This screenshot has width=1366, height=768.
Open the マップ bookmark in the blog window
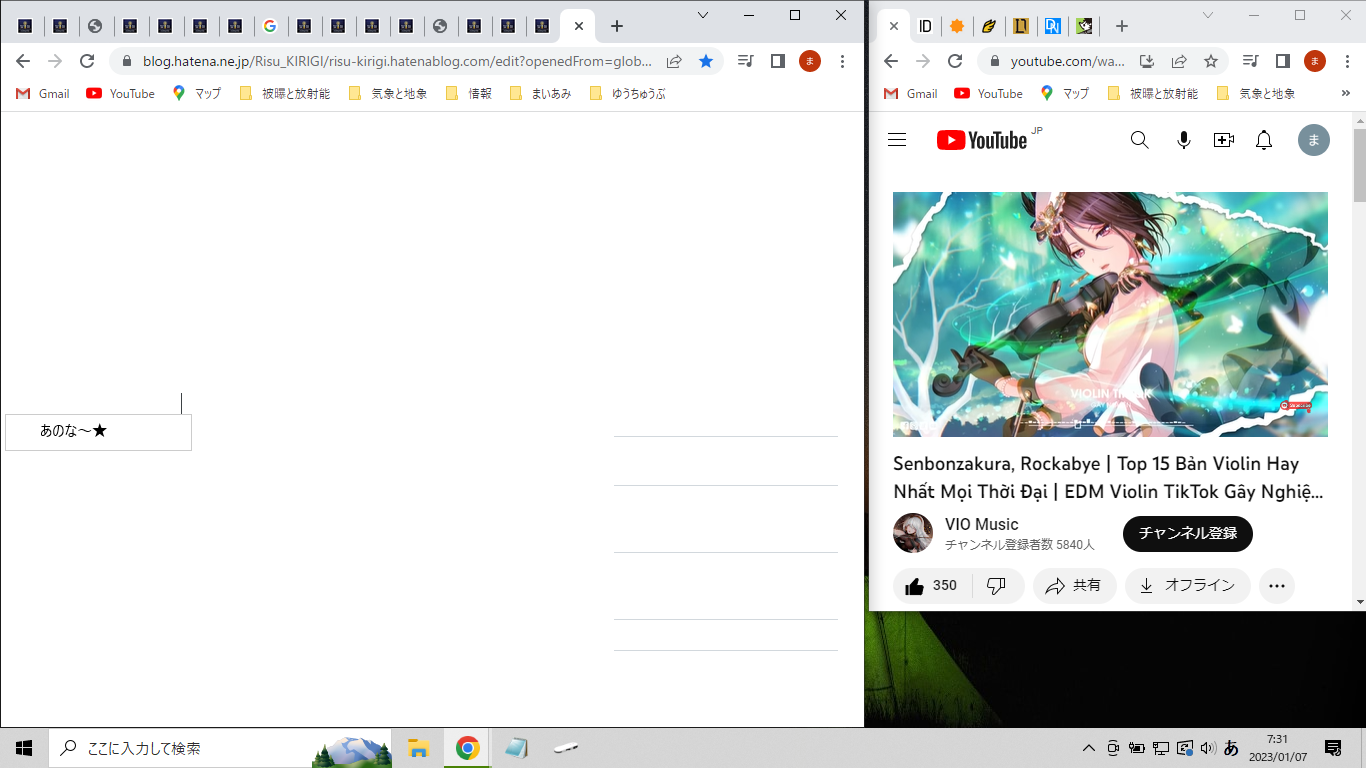pos(197,93)
